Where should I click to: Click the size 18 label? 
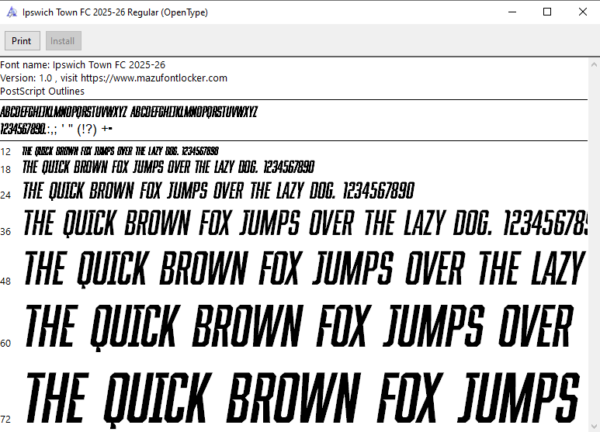[x=5, y=170]
